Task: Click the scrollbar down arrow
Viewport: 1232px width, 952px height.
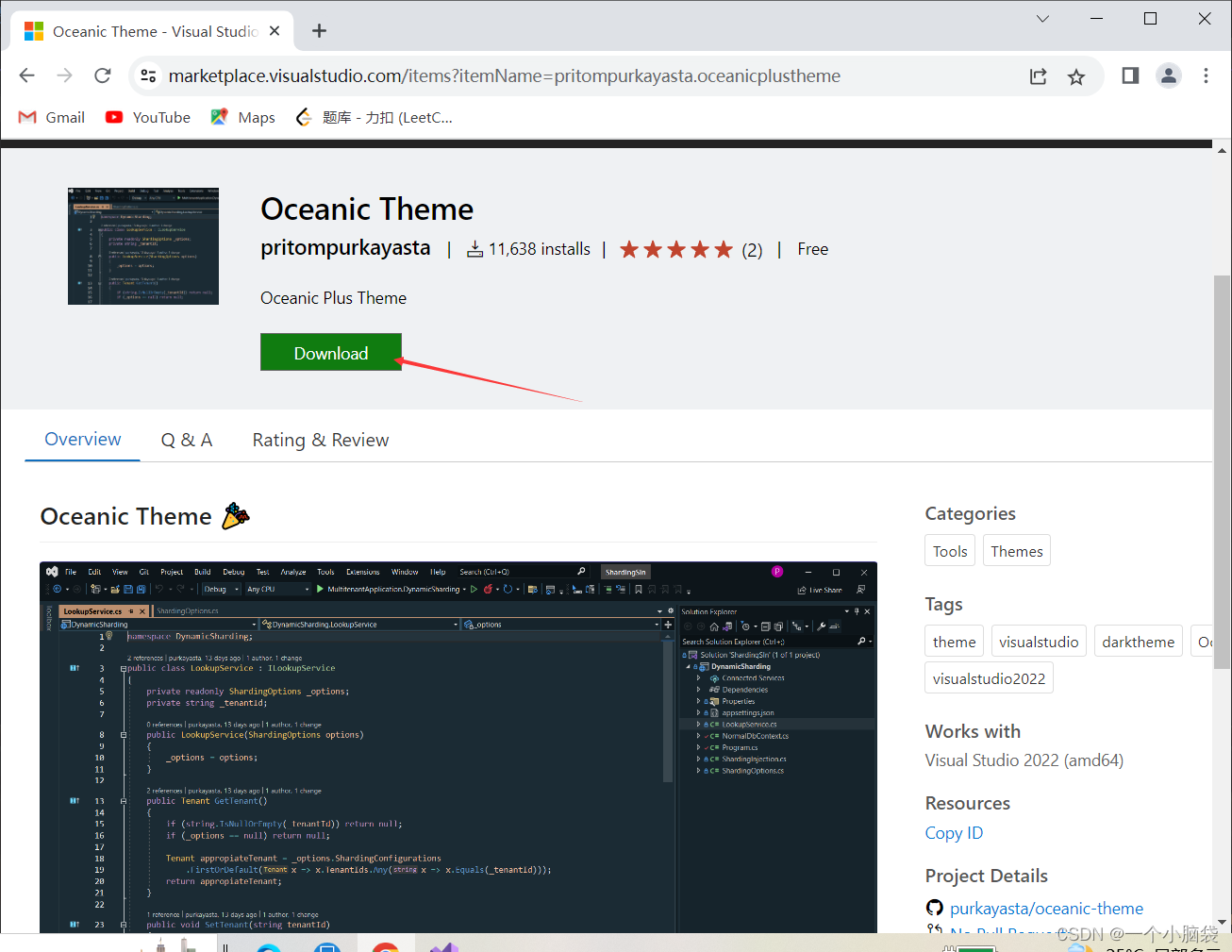Action: [1222, 923]
